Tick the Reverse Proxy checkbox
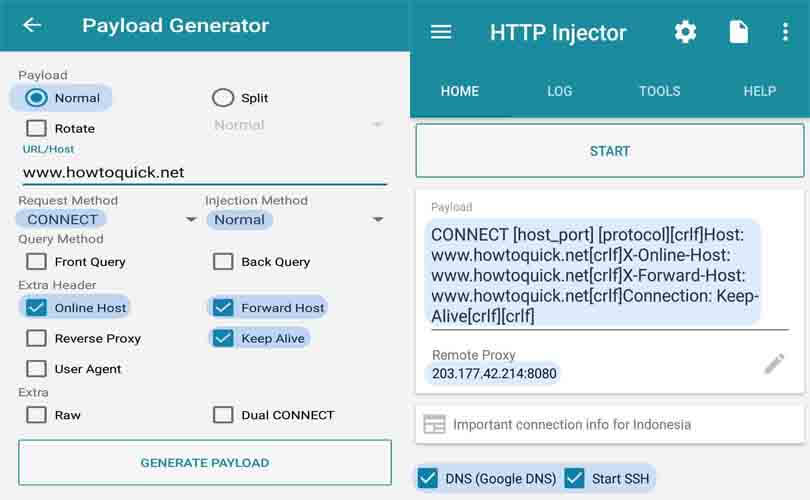 click(x=37, y=338)
